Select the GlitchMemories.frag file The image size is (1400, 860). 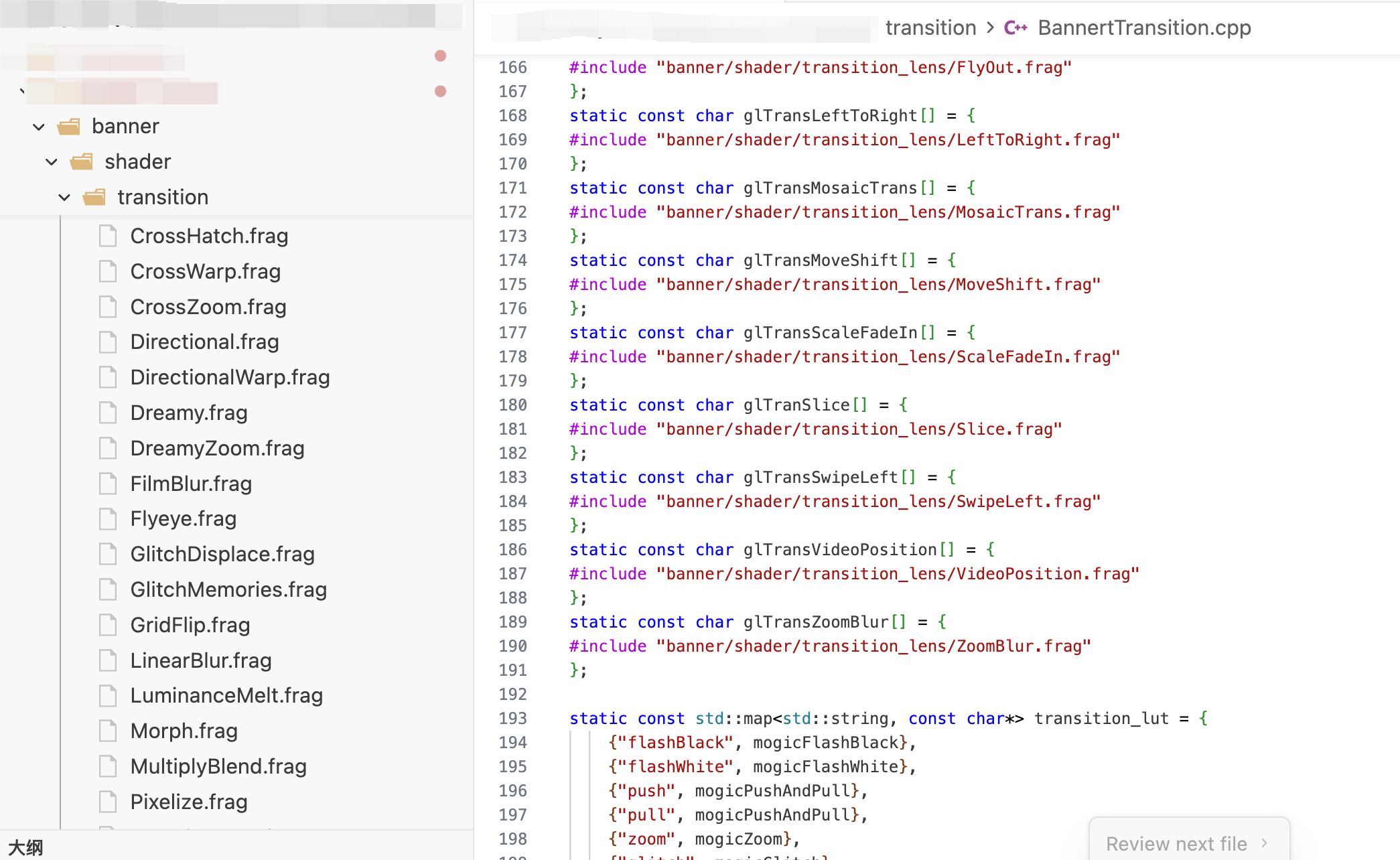228,589
